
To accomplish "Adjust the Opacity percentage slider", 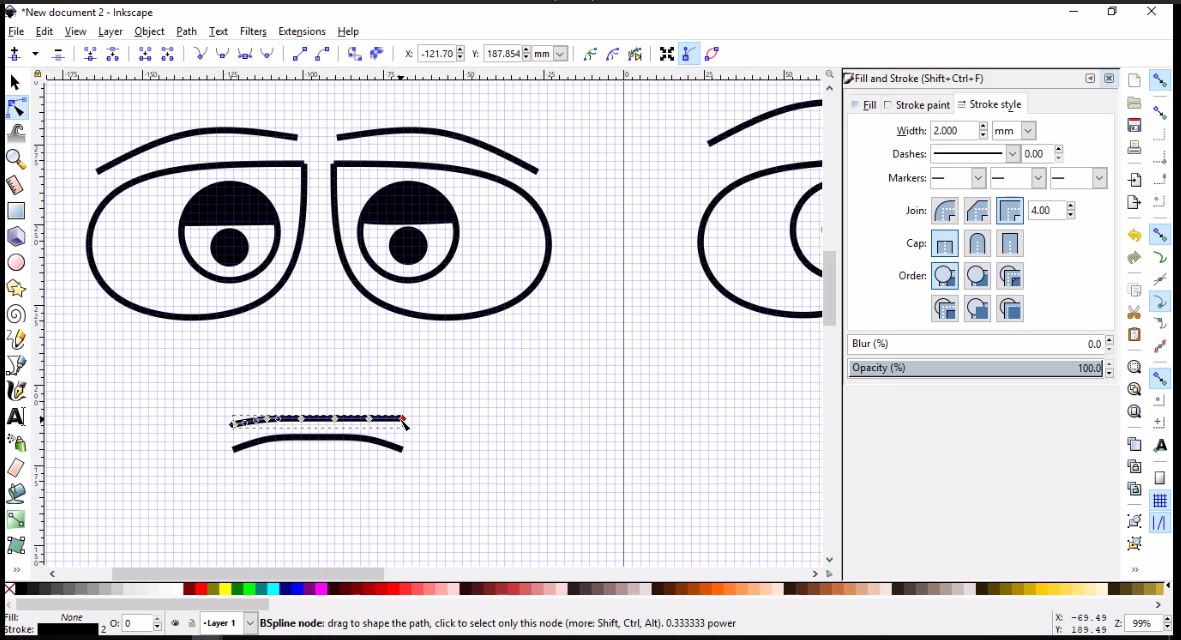I will [x=975, y=367].
